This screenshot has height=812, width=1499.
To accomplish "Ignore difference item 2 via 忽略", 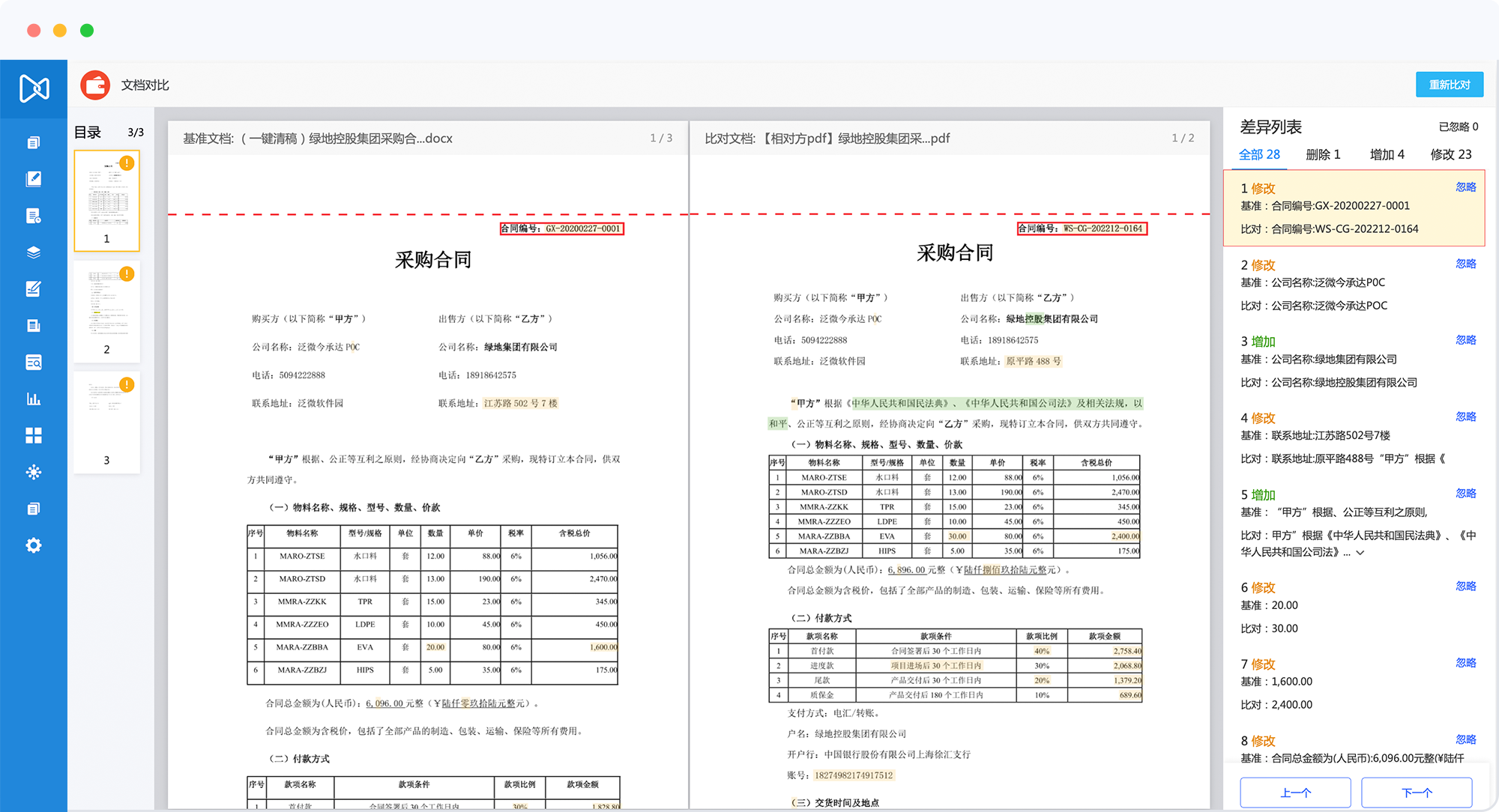I will [1465, 264].
